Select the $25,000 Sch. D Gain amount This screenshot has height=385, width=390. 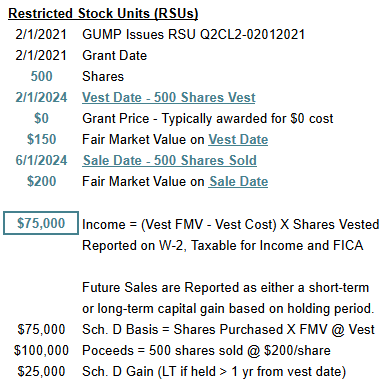click(41, 371)
